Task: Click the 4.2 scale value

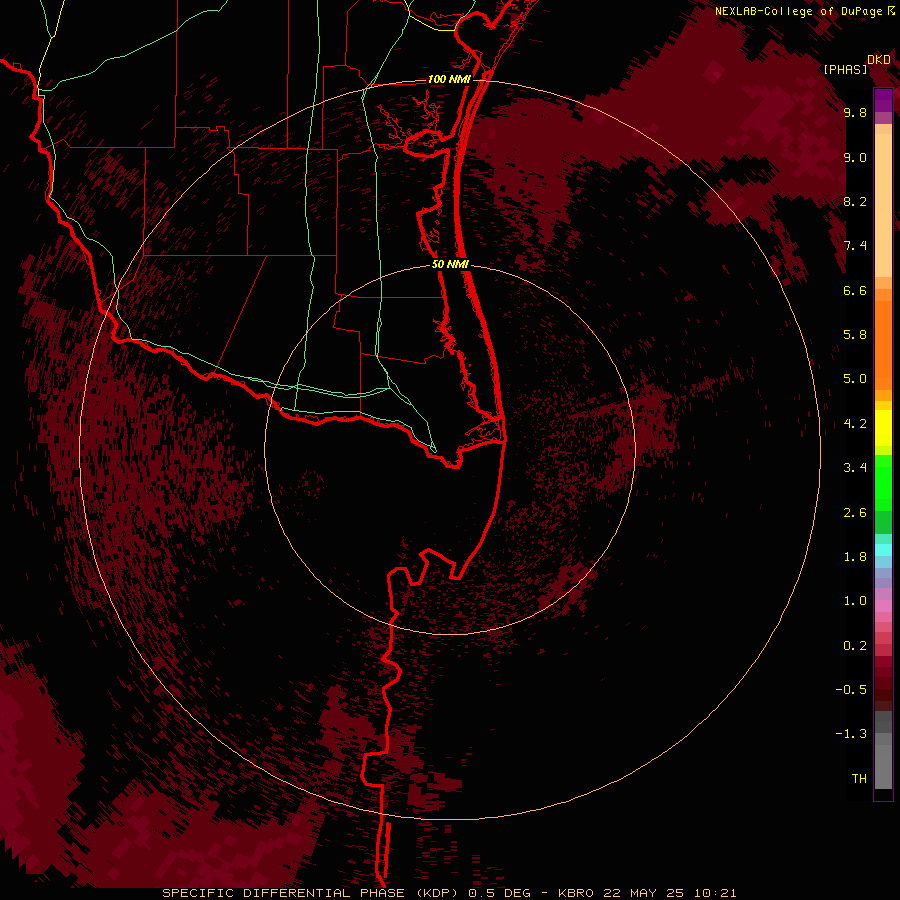Action: click(x=855, y=424)
